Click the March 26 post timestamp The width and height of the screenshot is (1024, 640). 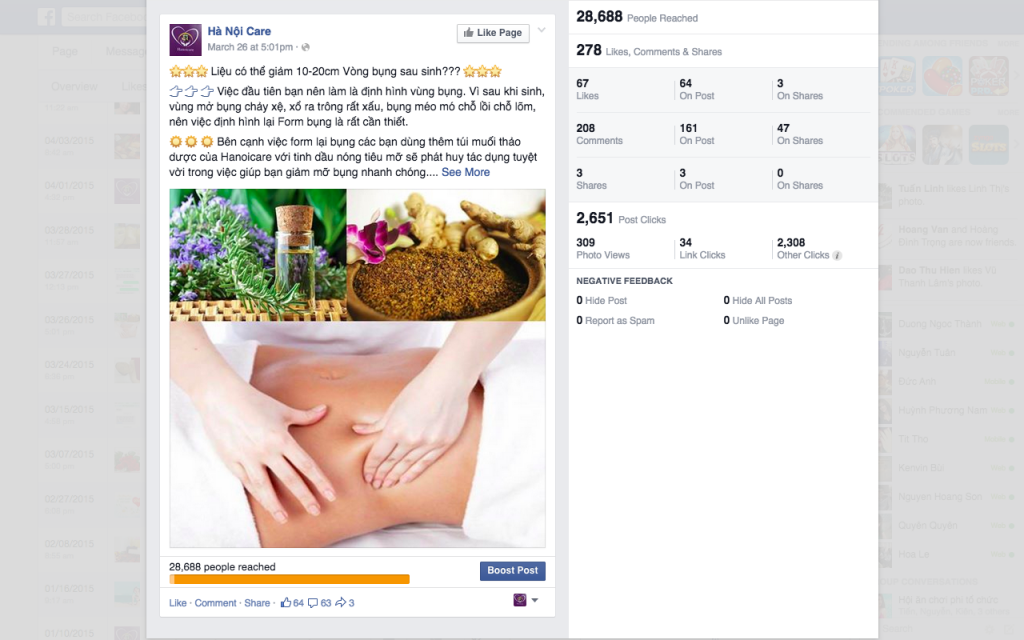point(250,47)
